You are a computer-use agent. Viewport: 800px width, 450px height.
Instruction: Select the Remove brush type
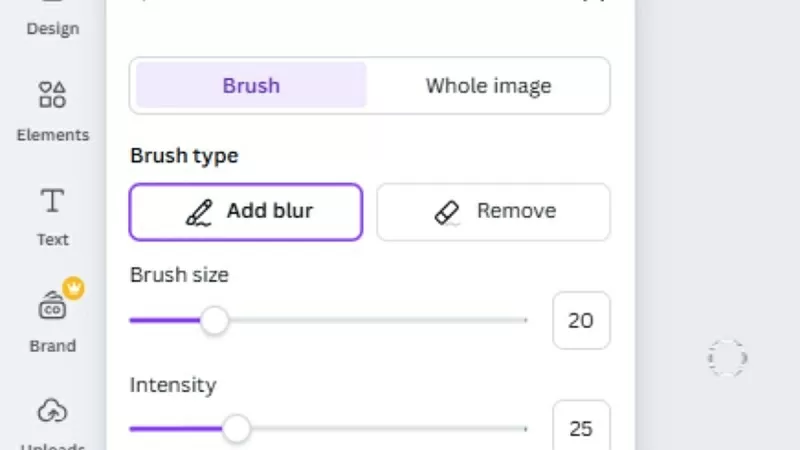coord(493,212)
